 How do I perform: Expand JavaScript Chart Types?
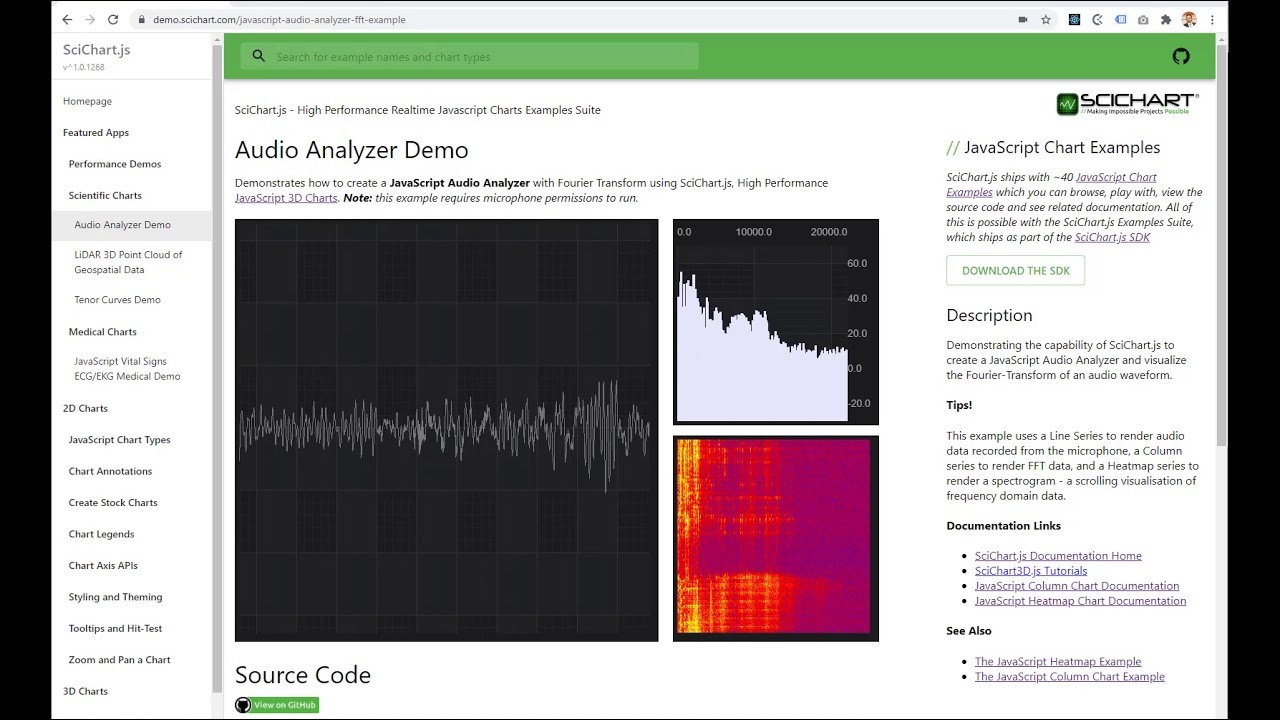point(119,440)
